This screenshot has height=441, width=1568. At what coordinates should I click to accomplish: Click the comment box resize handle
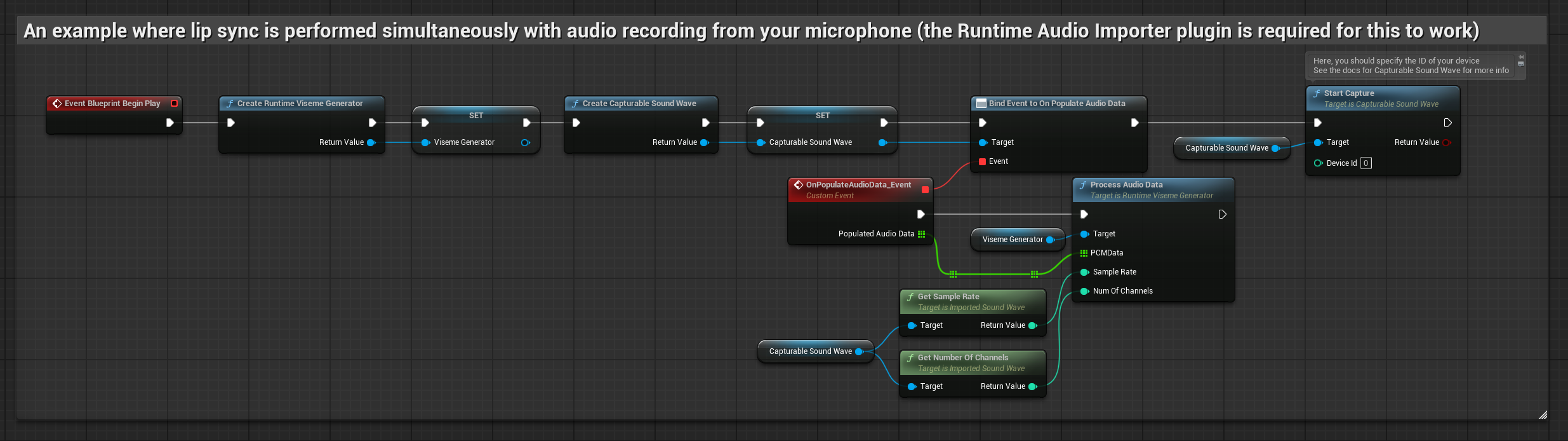(x=1543, y=415)
